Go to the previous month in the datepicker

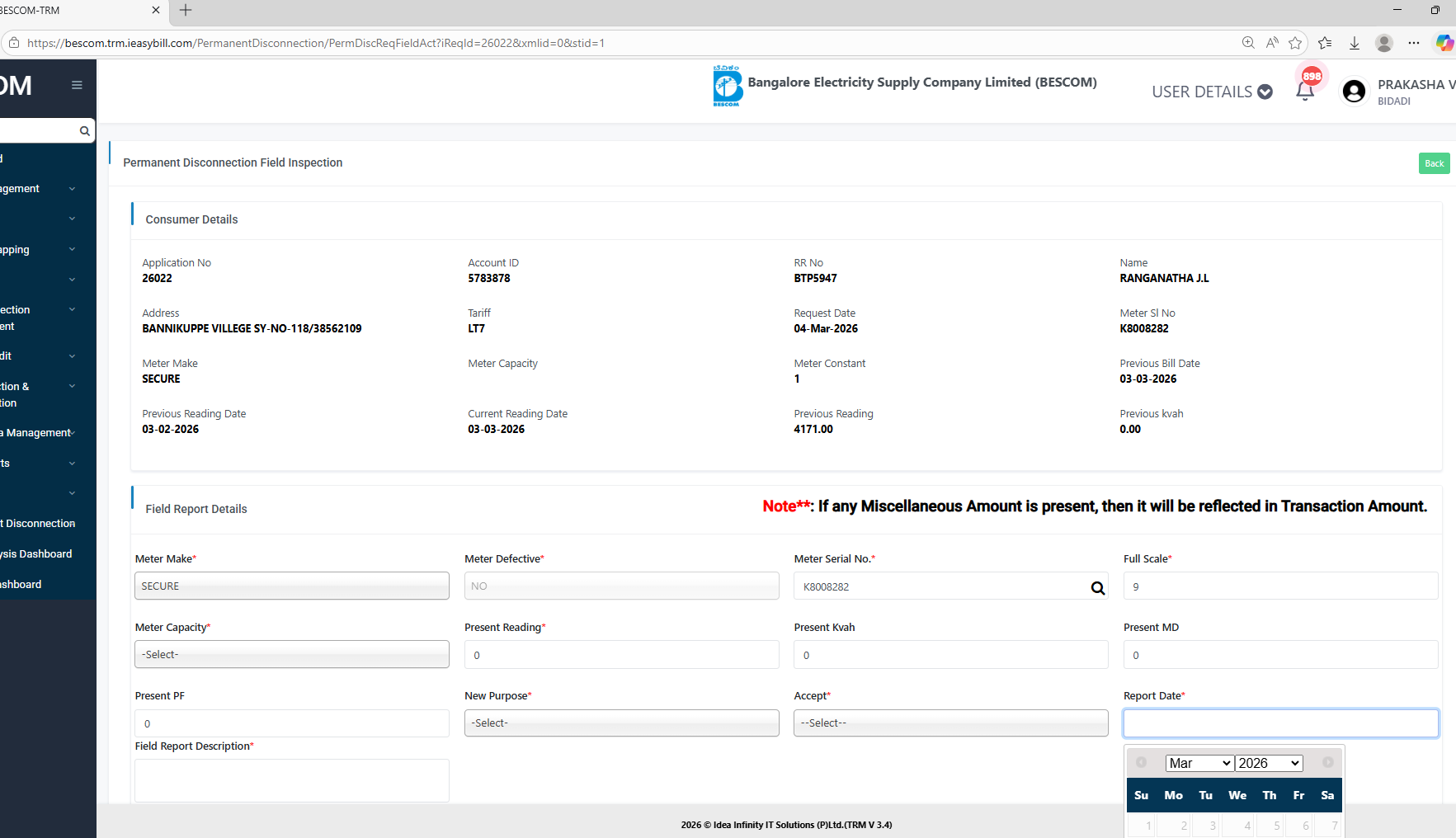coord(1141,762)
